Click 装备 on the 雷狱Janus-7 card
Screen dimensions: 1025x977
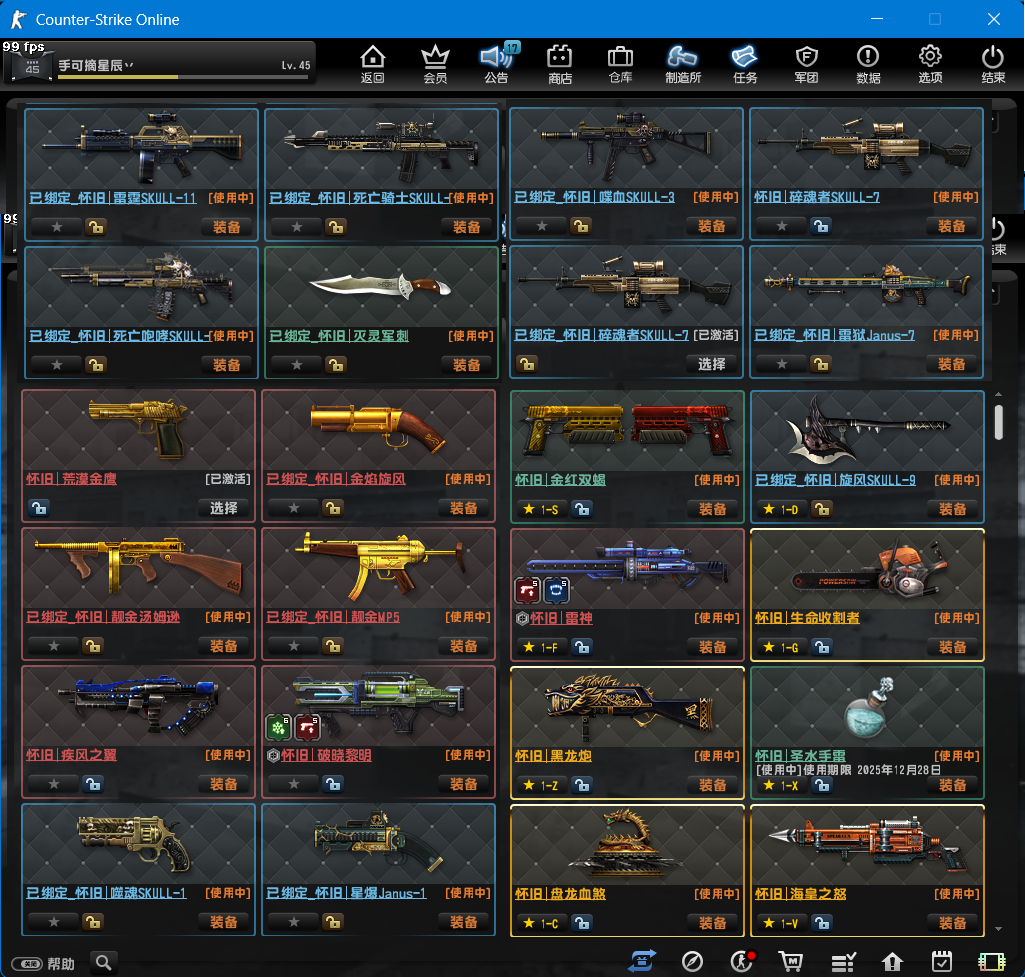pyautogui.click(x=952, y=364)
